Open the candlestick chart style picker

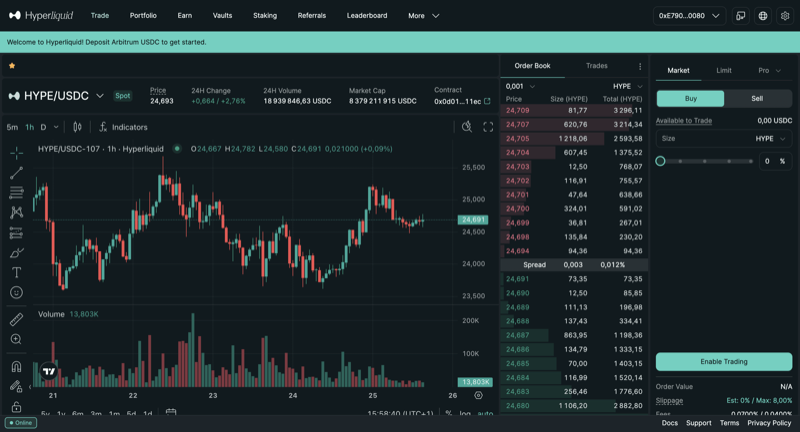click(77, 127)
